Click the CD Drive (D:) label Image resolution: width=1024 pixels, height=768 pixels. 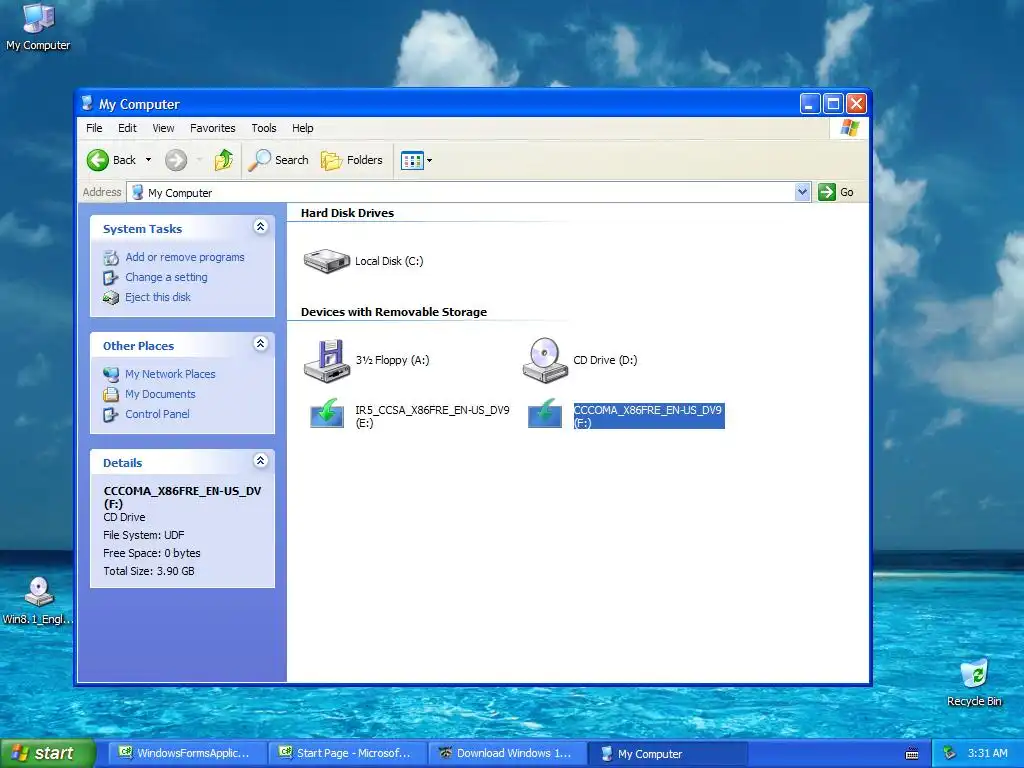point(605,360)
